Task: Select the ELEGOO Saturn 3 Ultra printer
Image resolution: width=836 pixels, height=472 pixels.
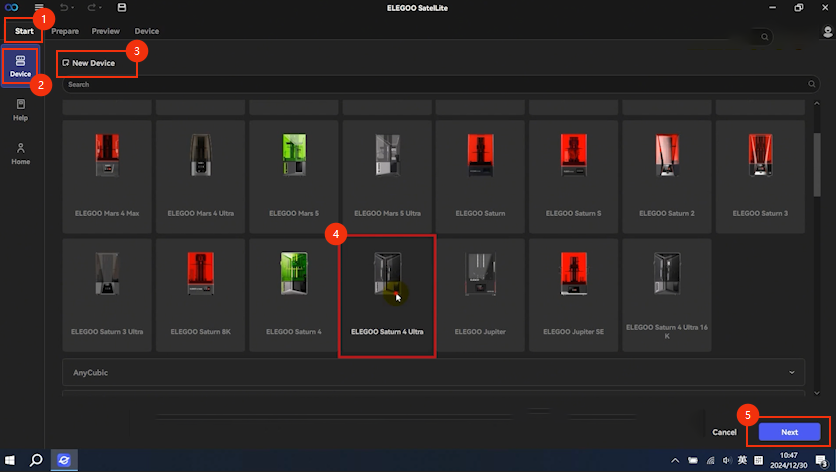Action: pos(107,295)
